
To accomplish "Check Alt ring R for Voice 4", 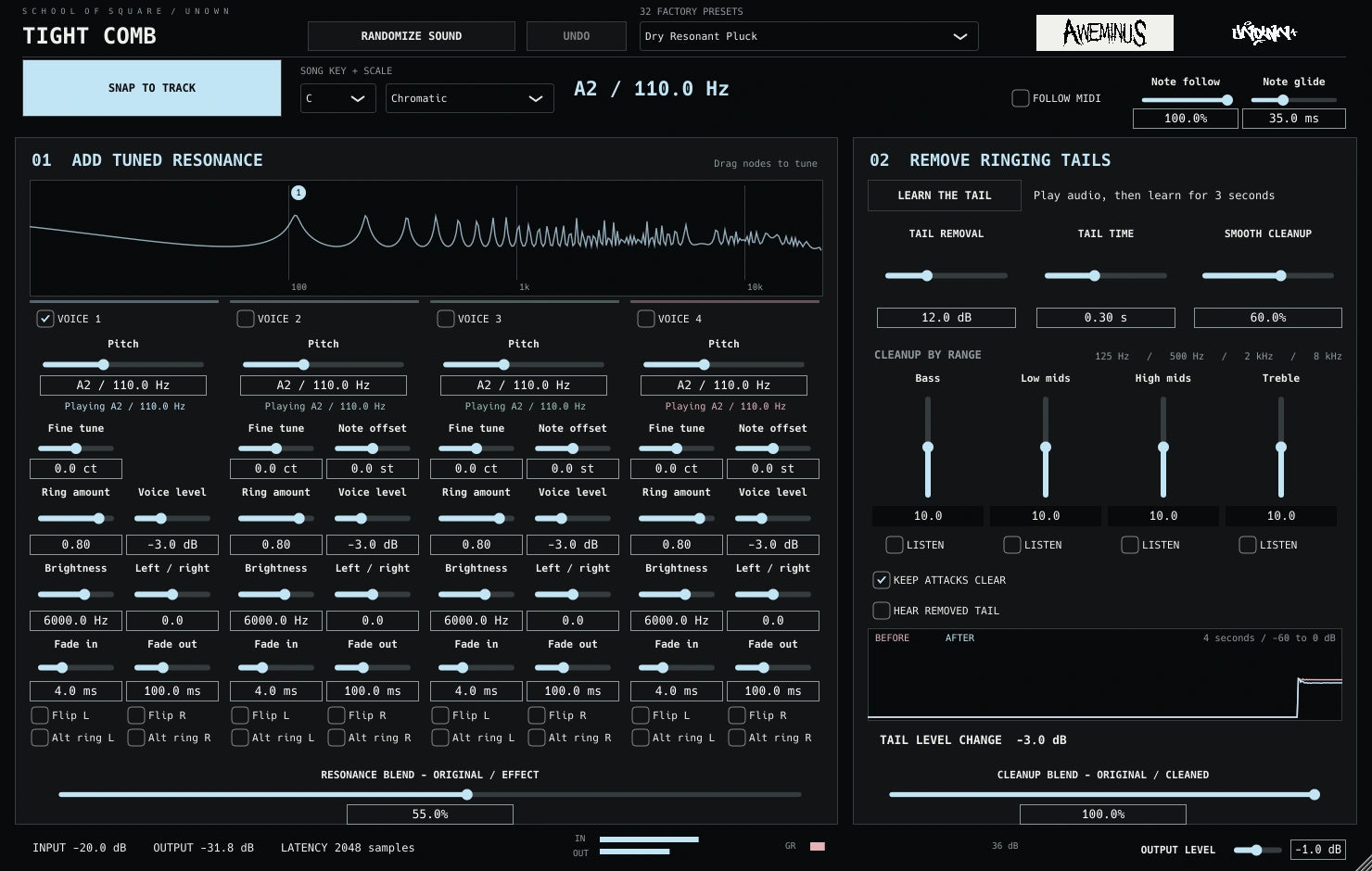I will point(737,738).
